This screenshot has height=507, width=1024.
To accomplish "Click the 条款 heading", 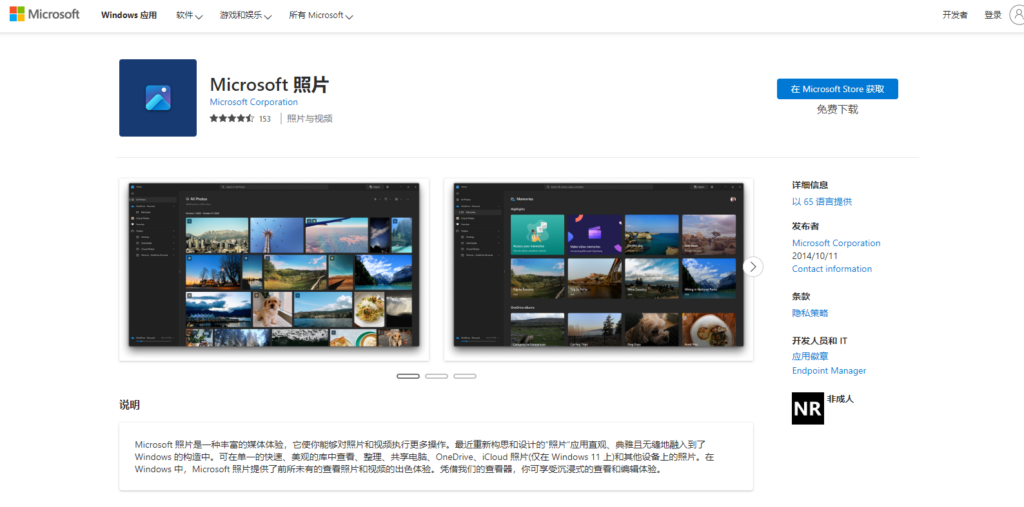I will click(801, 297).
